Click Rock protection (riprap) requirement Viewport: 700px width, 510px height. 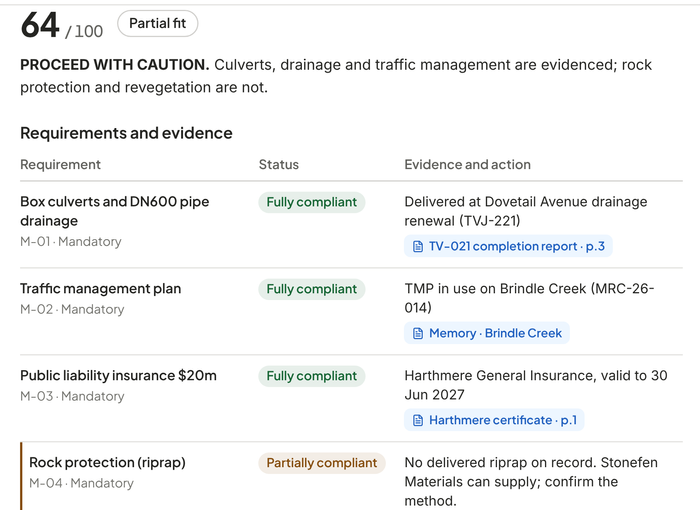point(107,462)
